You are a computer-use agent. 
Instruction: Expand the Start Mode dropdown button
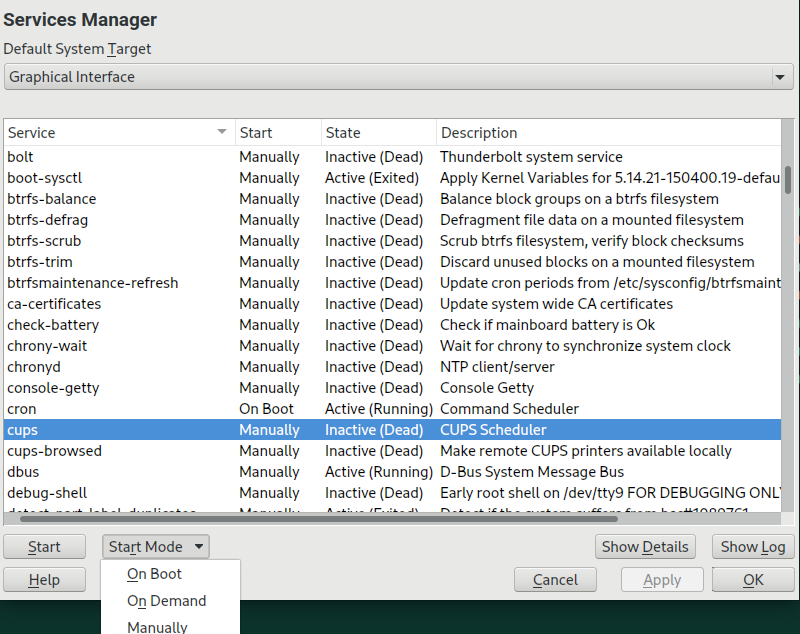tap(157, 547)
